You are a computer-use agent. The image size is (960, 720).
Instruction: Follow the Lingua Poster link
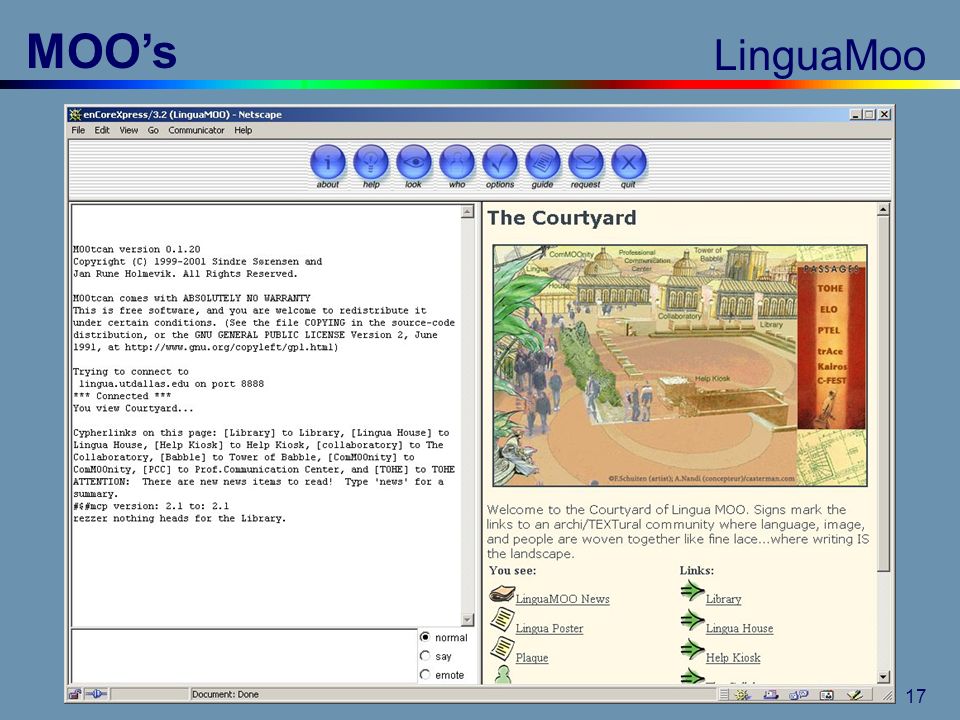[549, 628]
